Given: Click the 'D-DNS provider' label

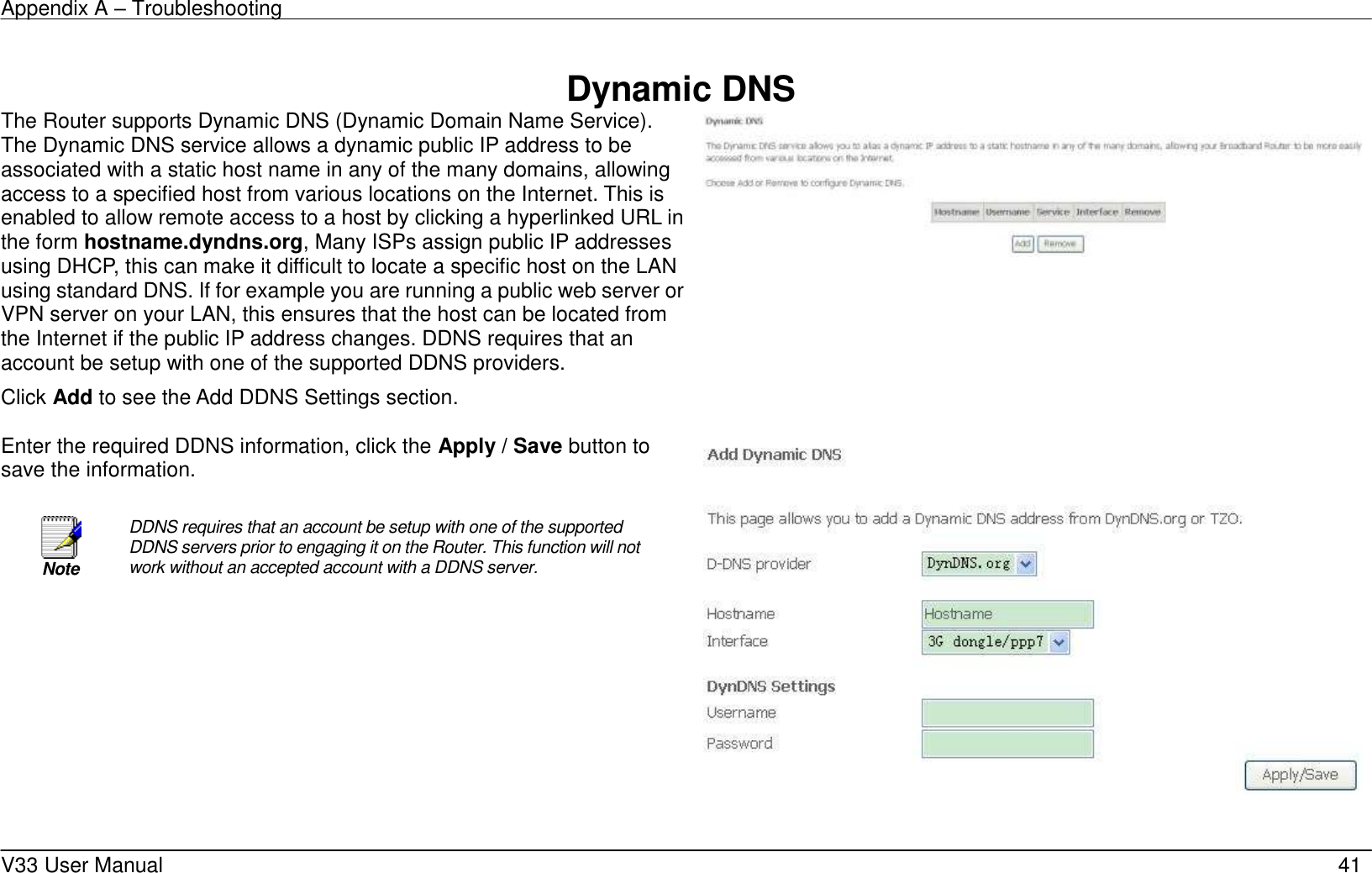Looking at the screenshot, I should click(759, 564).
